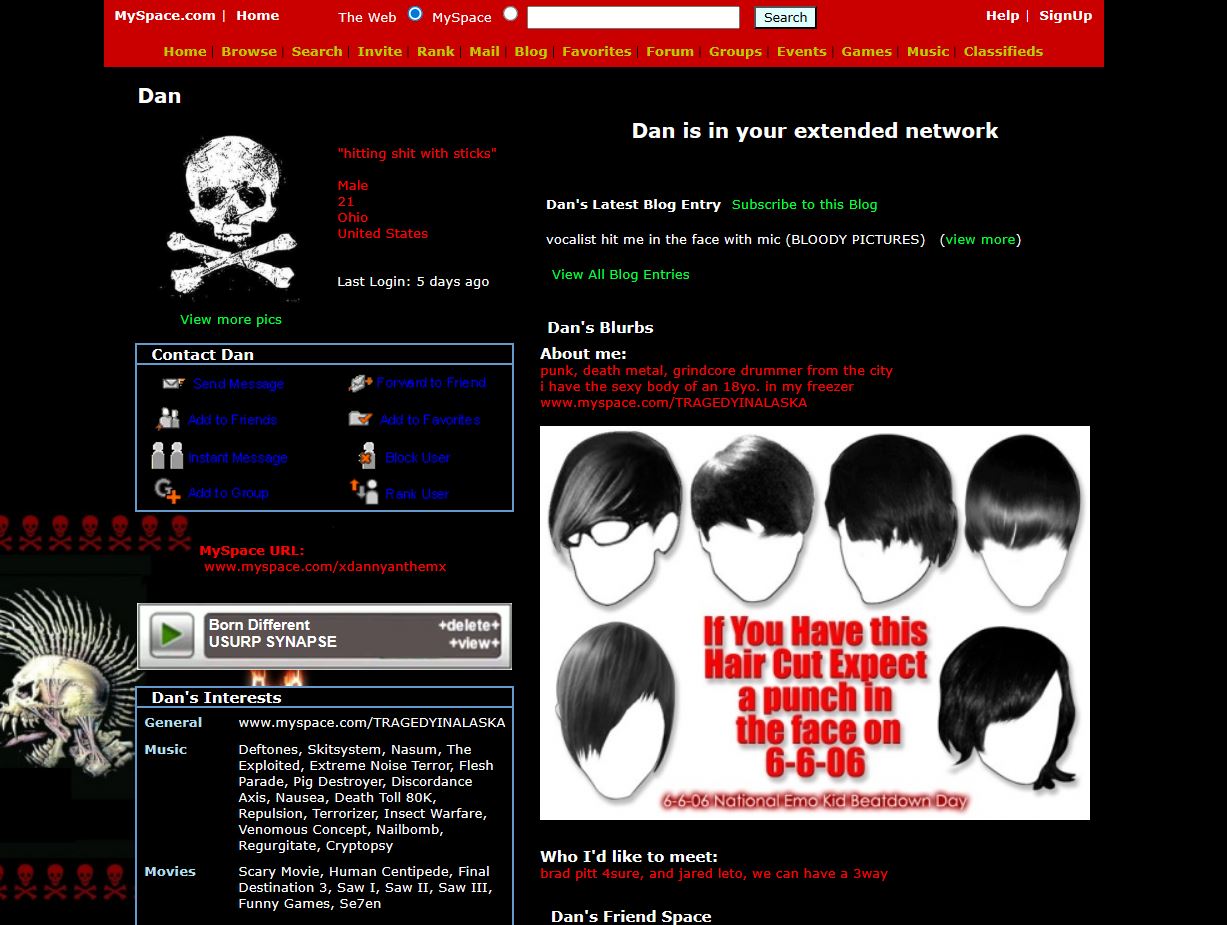The width and height of the screenshot is (1227, 925).
Task: Click the Add to Favorites icon
Action: click(360, 419)
